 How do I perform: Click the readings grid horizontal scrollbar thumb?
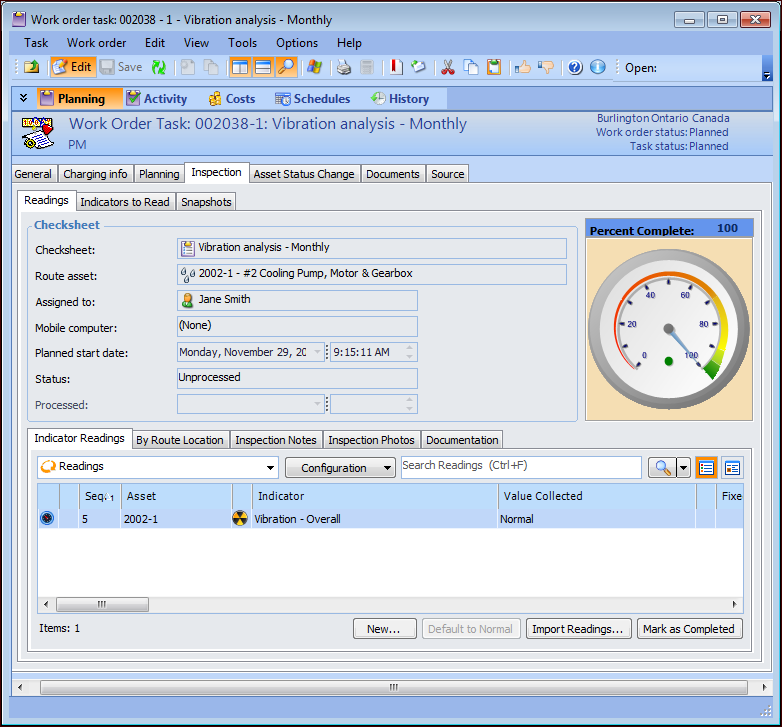101,604
